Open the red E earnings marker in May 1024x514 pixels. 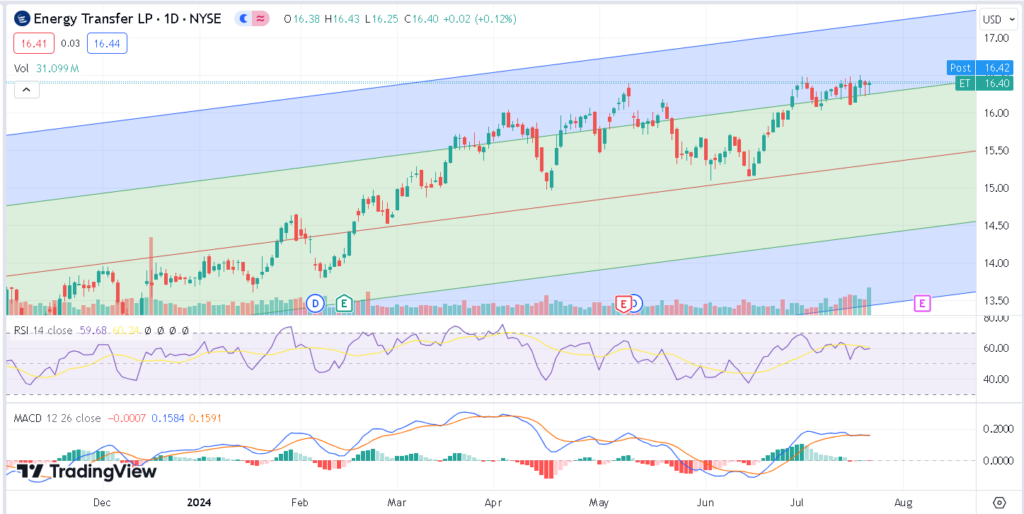623,303
